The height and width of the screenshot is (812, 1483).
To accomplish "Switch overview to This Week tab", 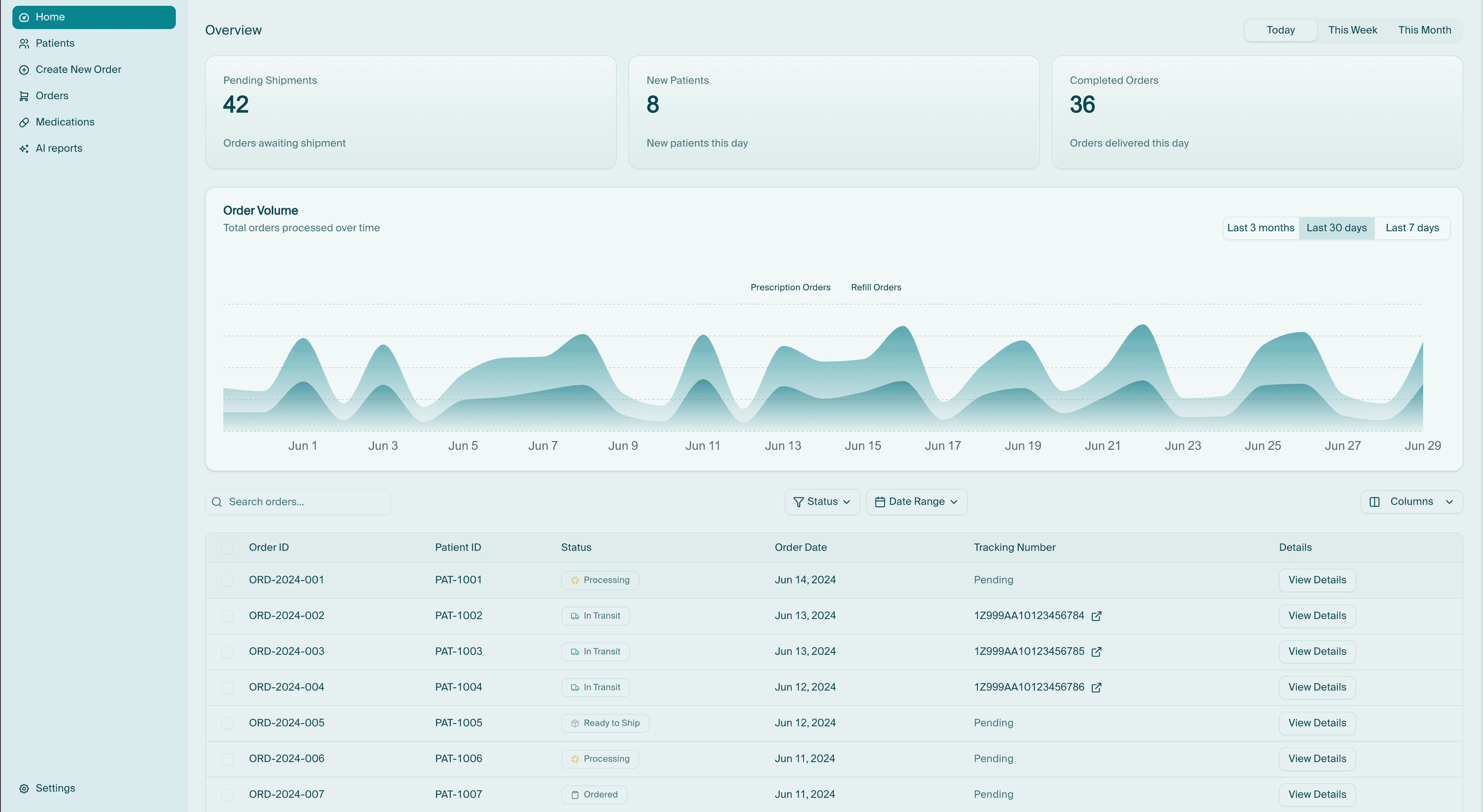I will (x=1352, y=30).
